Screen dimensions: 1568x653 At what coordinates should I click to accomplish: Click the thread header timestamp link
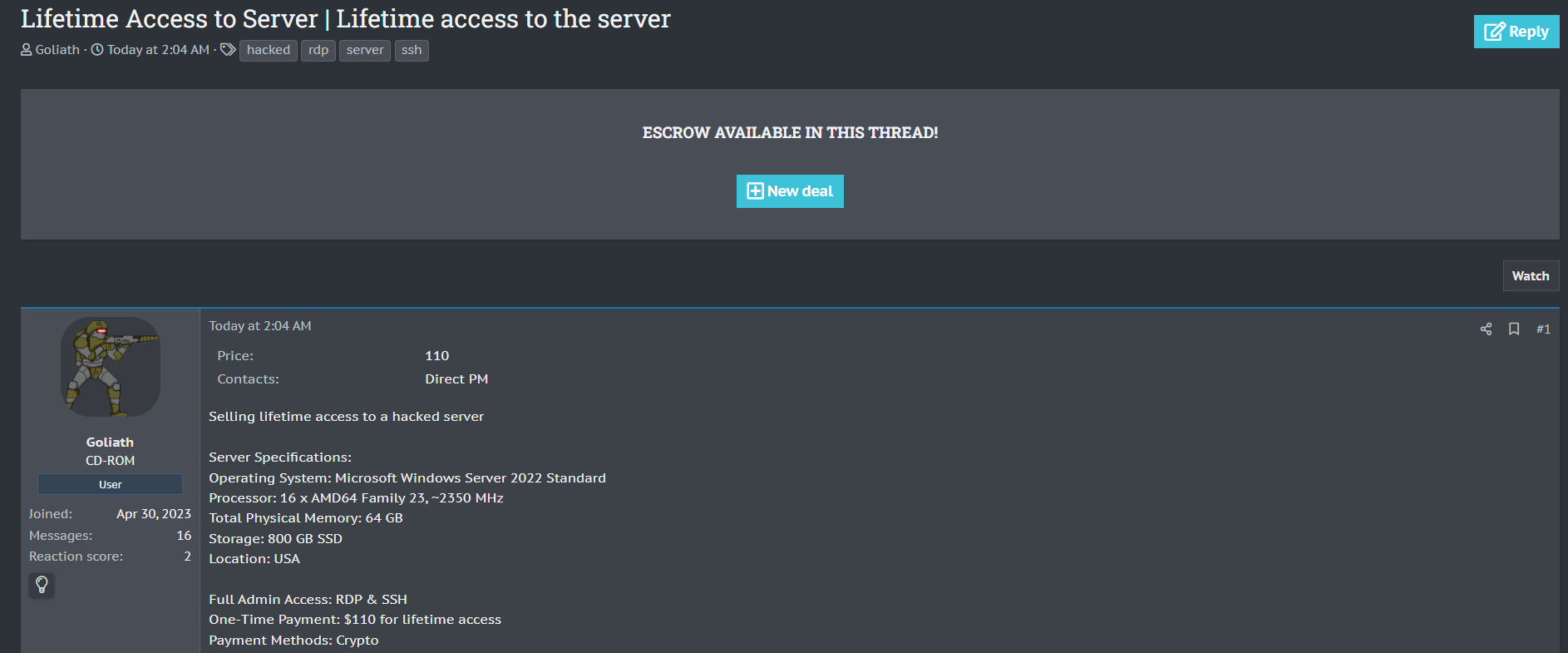158,50
